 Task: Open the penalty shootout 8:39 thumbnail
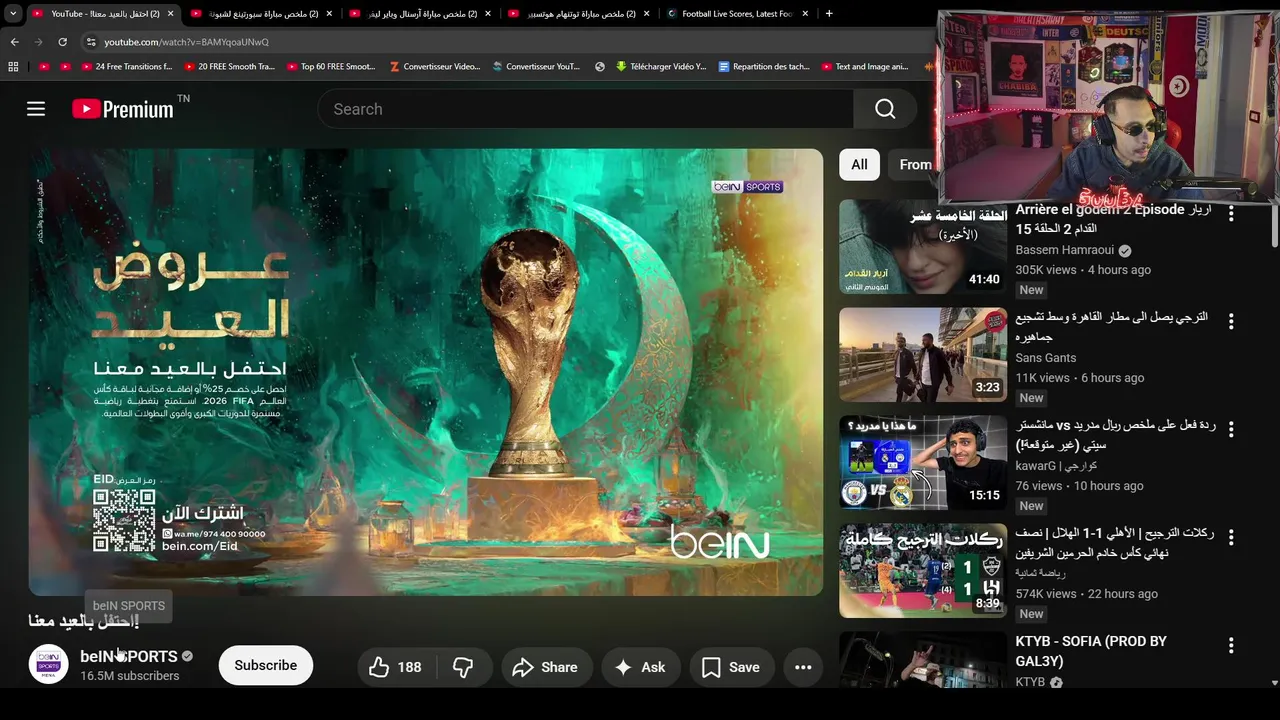point(923,570)
